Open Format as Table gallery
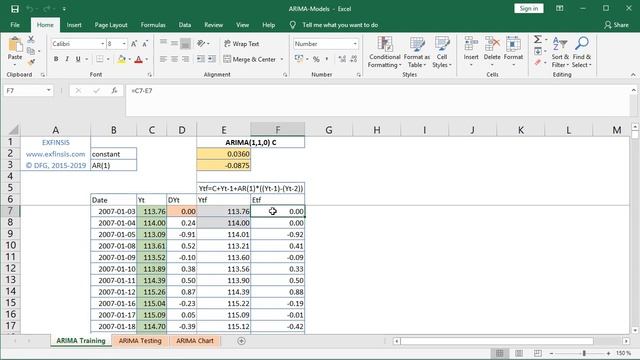Viewport: 640px width, 360px height. [x=417, y=52]
